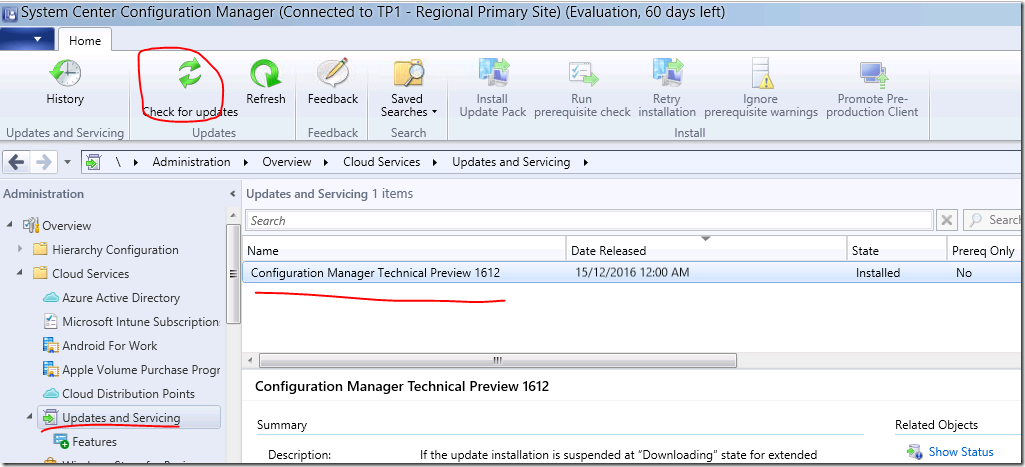
Task: Click the Search button
Action: pos(992,220)
